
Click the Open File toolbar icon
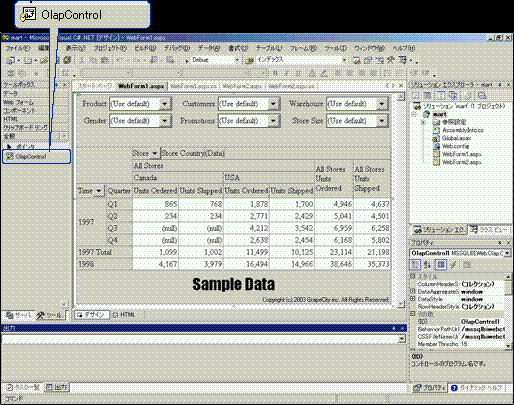(44, 60)
